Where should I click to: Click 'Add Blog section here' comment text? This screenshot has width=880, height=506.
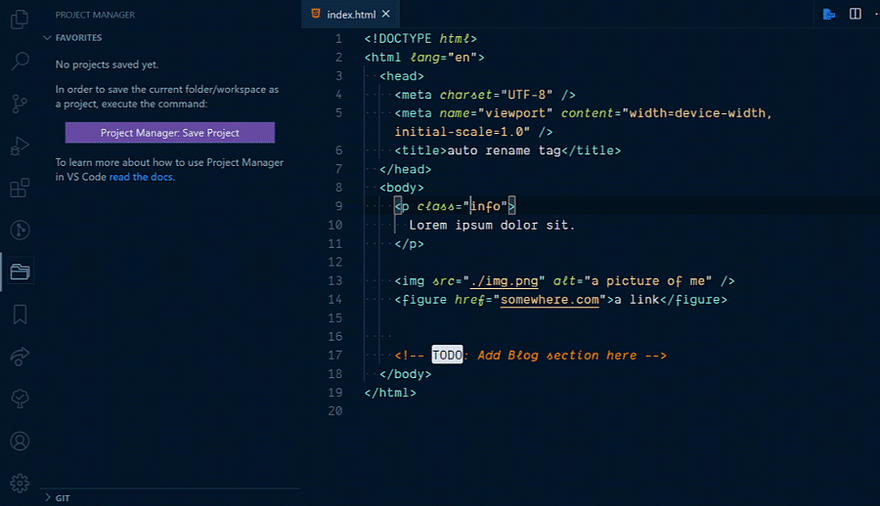pyautogui.click(x=557, y=355)
